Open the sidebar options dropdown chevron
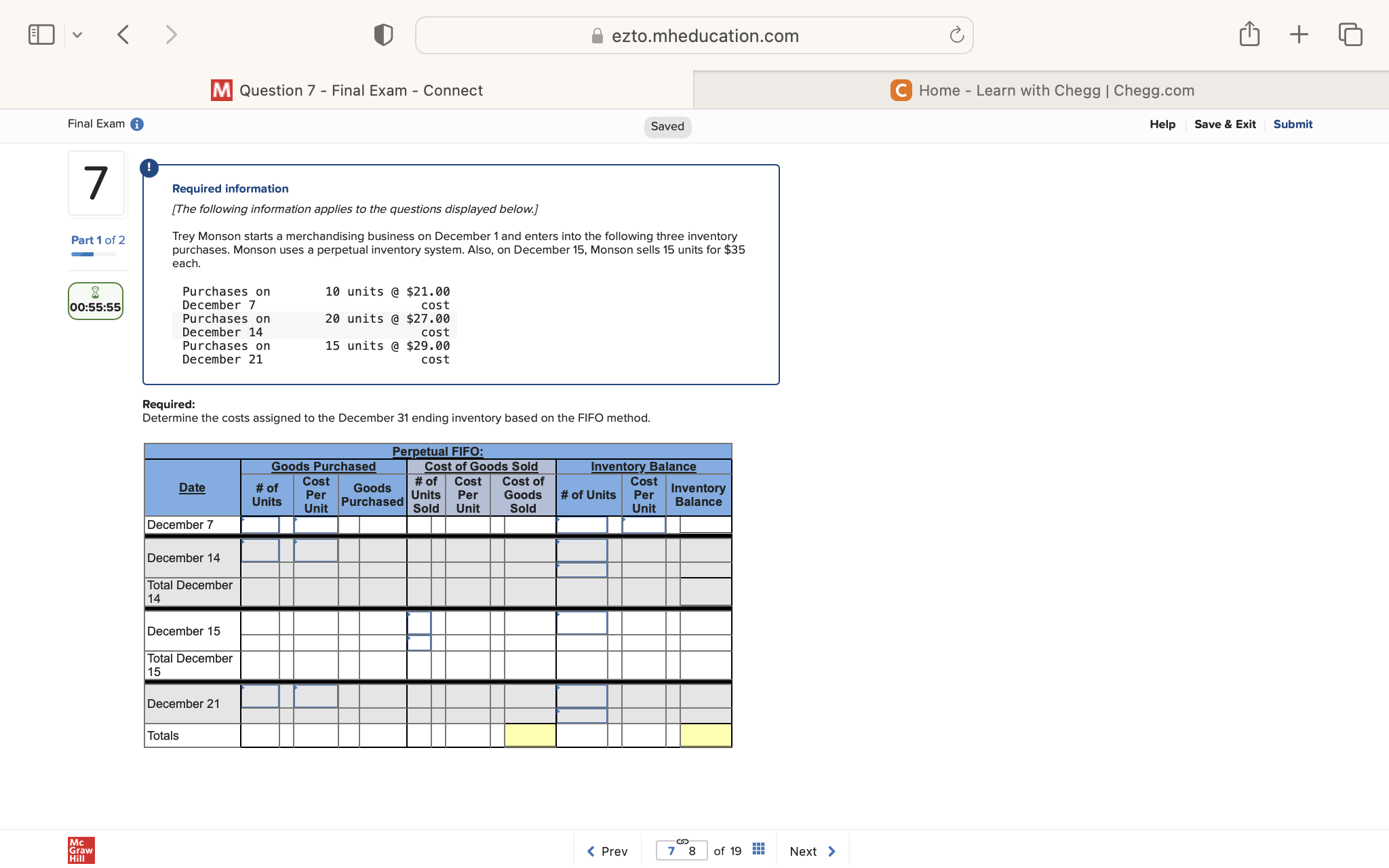Screen dimensions: 1389x868 click(77, 35)
